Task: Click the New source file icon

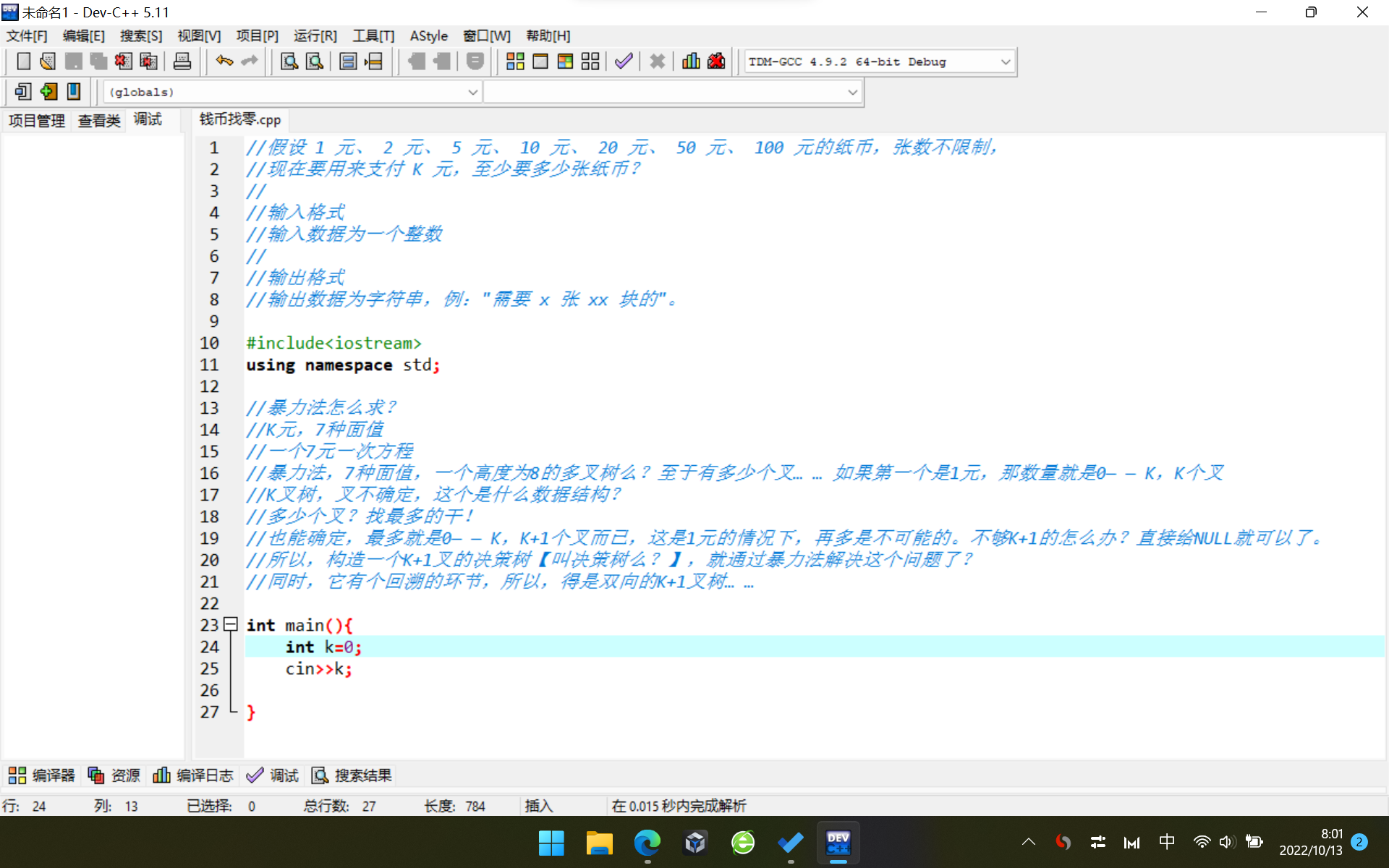Action: point(23,61)
